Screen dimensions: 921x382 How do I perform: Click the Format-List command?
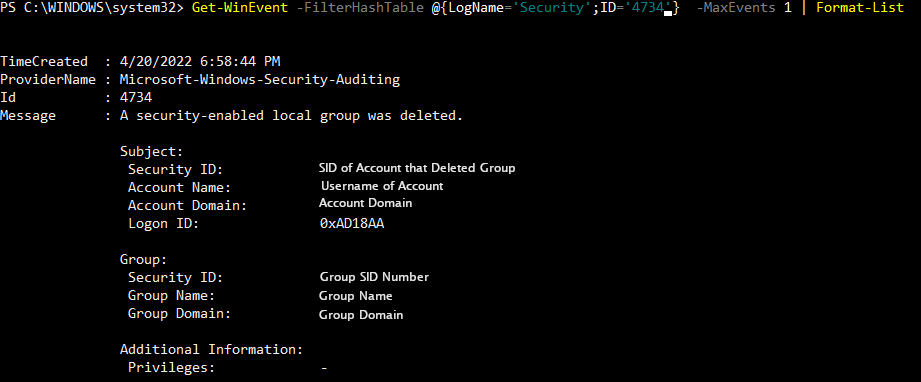click(859, 8)
